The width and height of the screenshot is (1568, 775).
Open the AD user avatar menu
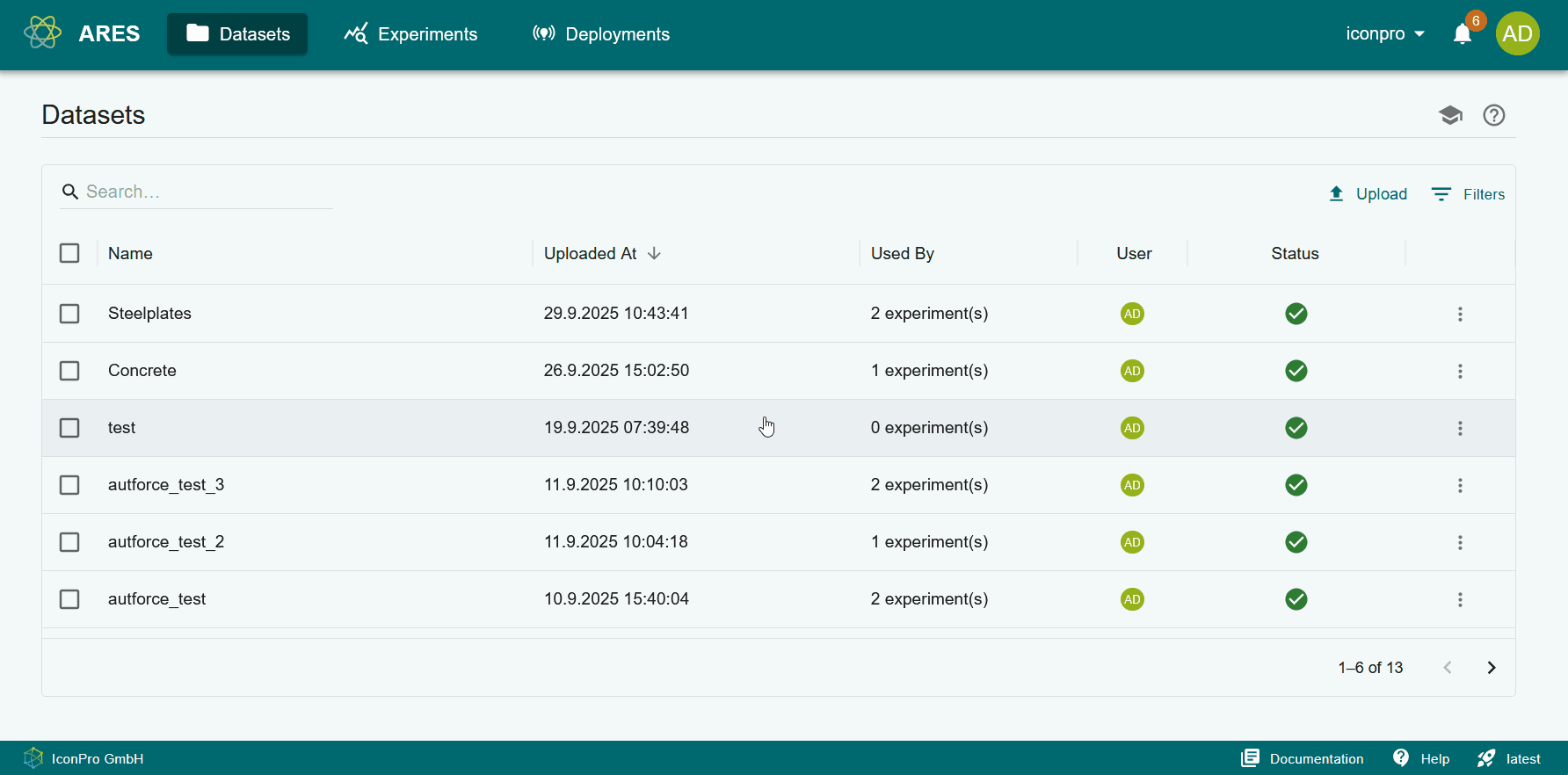tap(1517, 33)
